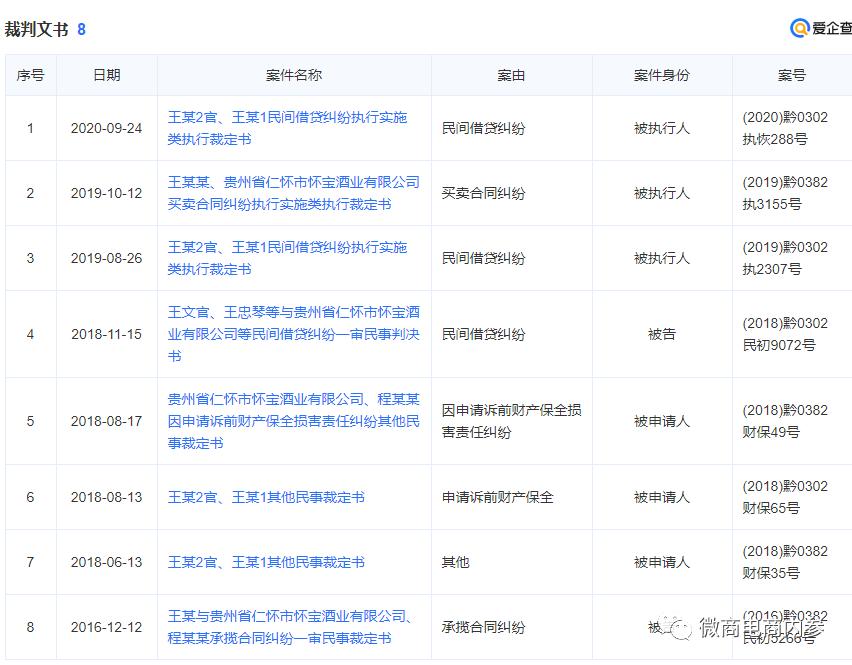Click 民间借贷纠纷 in the 2019-08-26 row
Screen dimensions: 852x665
point(484,258)
